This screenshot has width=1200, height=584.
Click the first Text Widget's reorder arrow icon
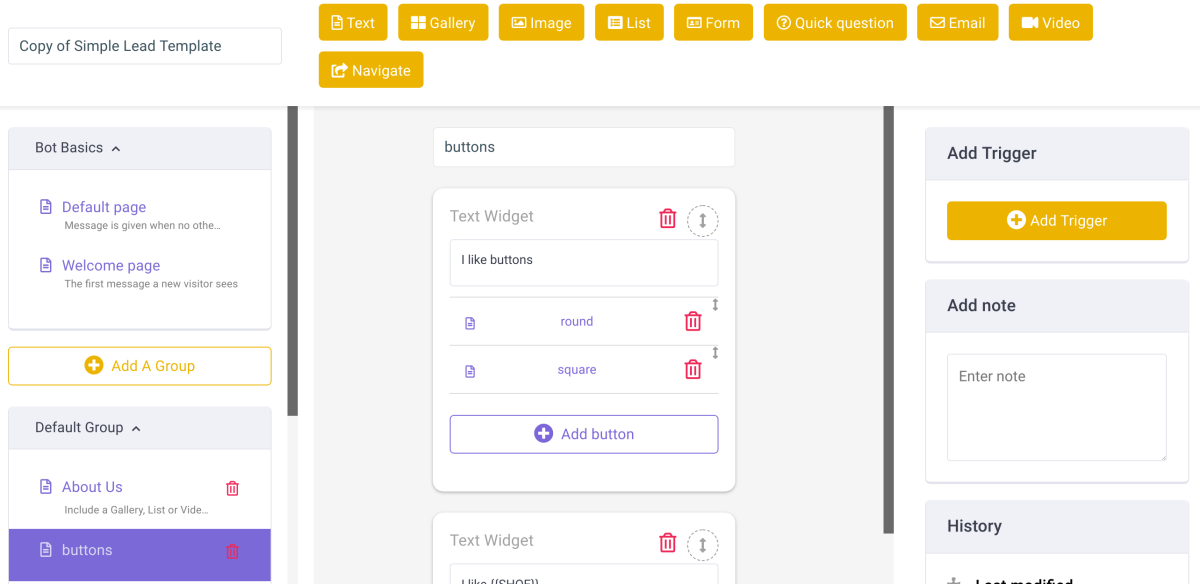click(703, 221)
